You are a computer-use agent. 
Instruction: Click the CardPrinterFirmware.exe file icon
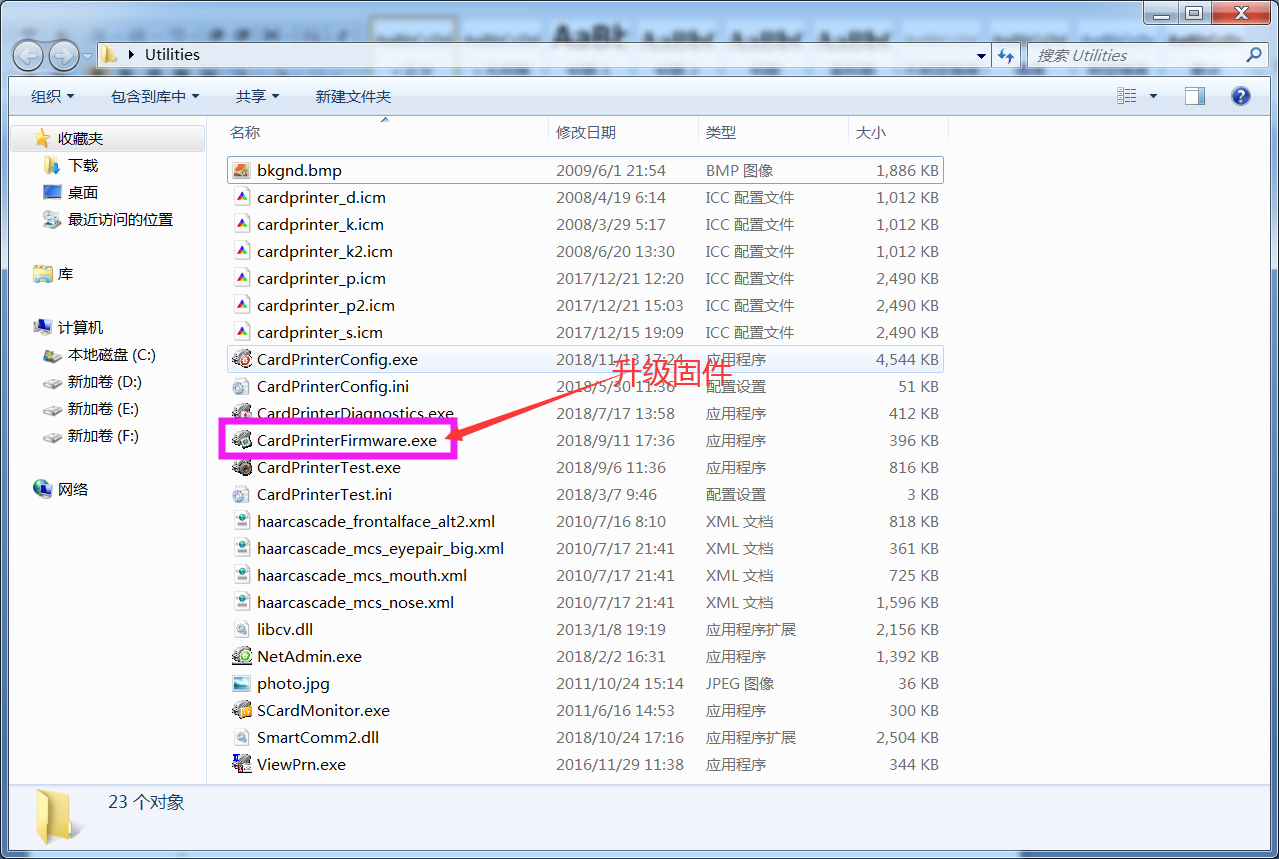241,440
